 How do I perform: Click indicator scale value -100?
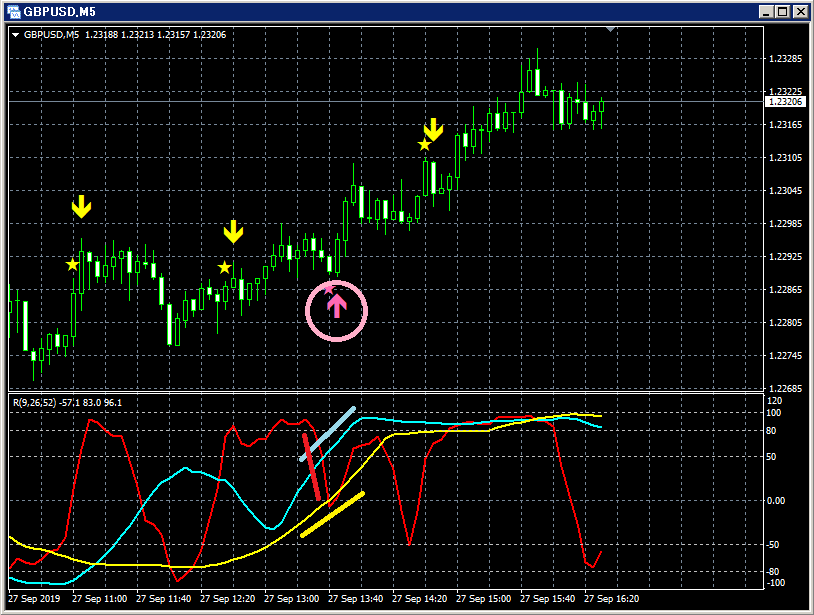coord(776,583)
